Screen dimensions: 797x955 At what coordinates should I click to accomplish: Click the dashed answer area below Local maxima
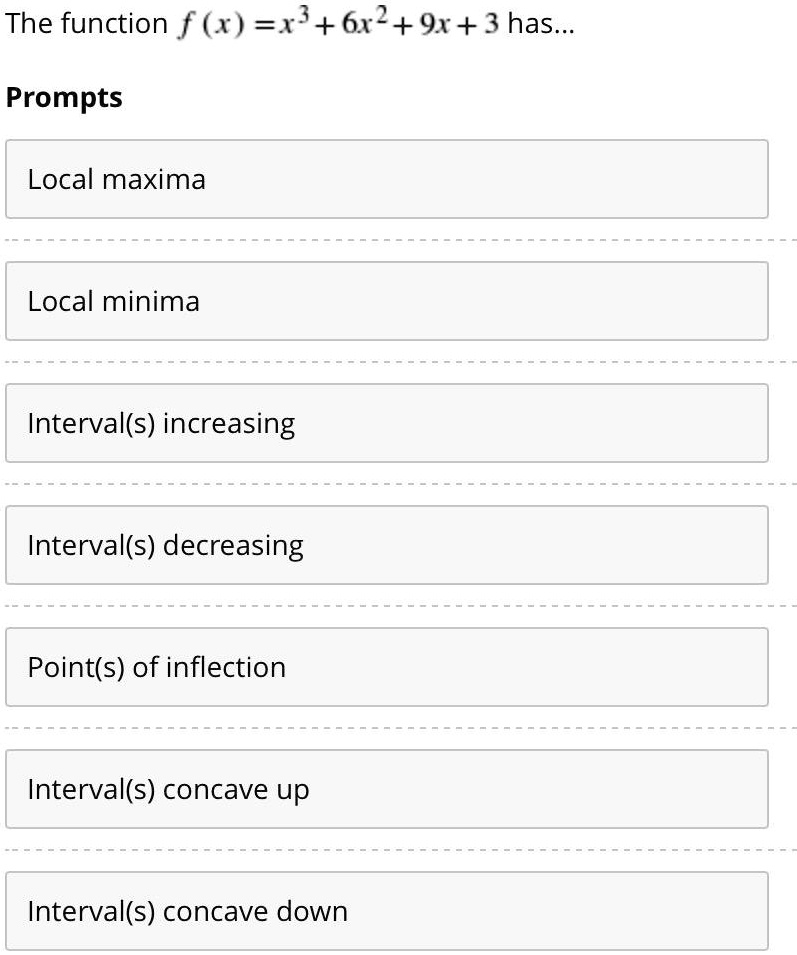[398, 239]
